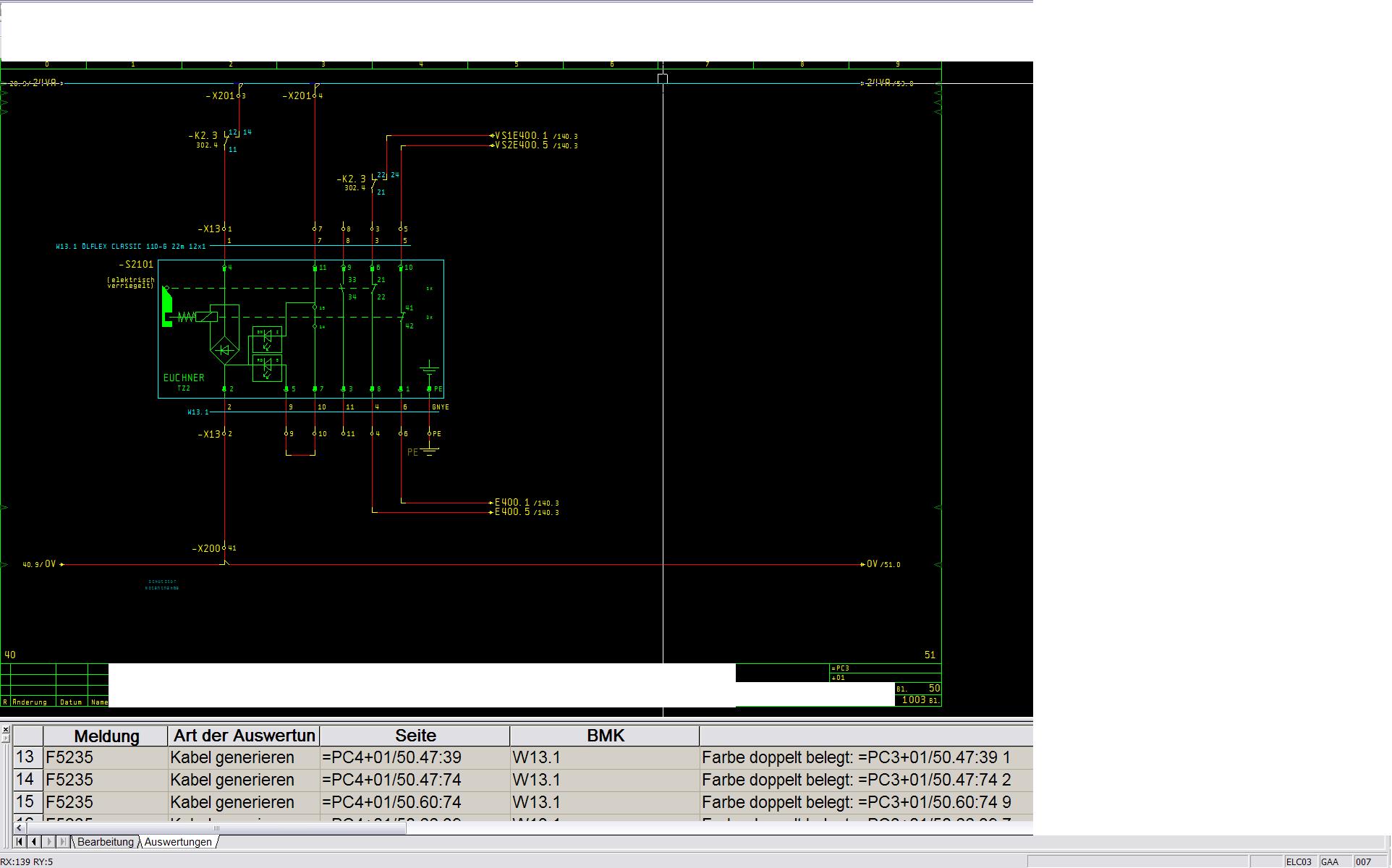
Task: Select terminal label -X201 4
Action: 302,95
